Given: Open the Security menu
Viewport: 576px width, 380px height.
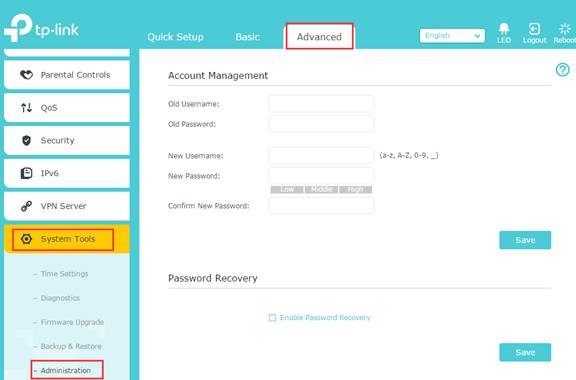Looking at the screenshot, I should pos(67,140).
